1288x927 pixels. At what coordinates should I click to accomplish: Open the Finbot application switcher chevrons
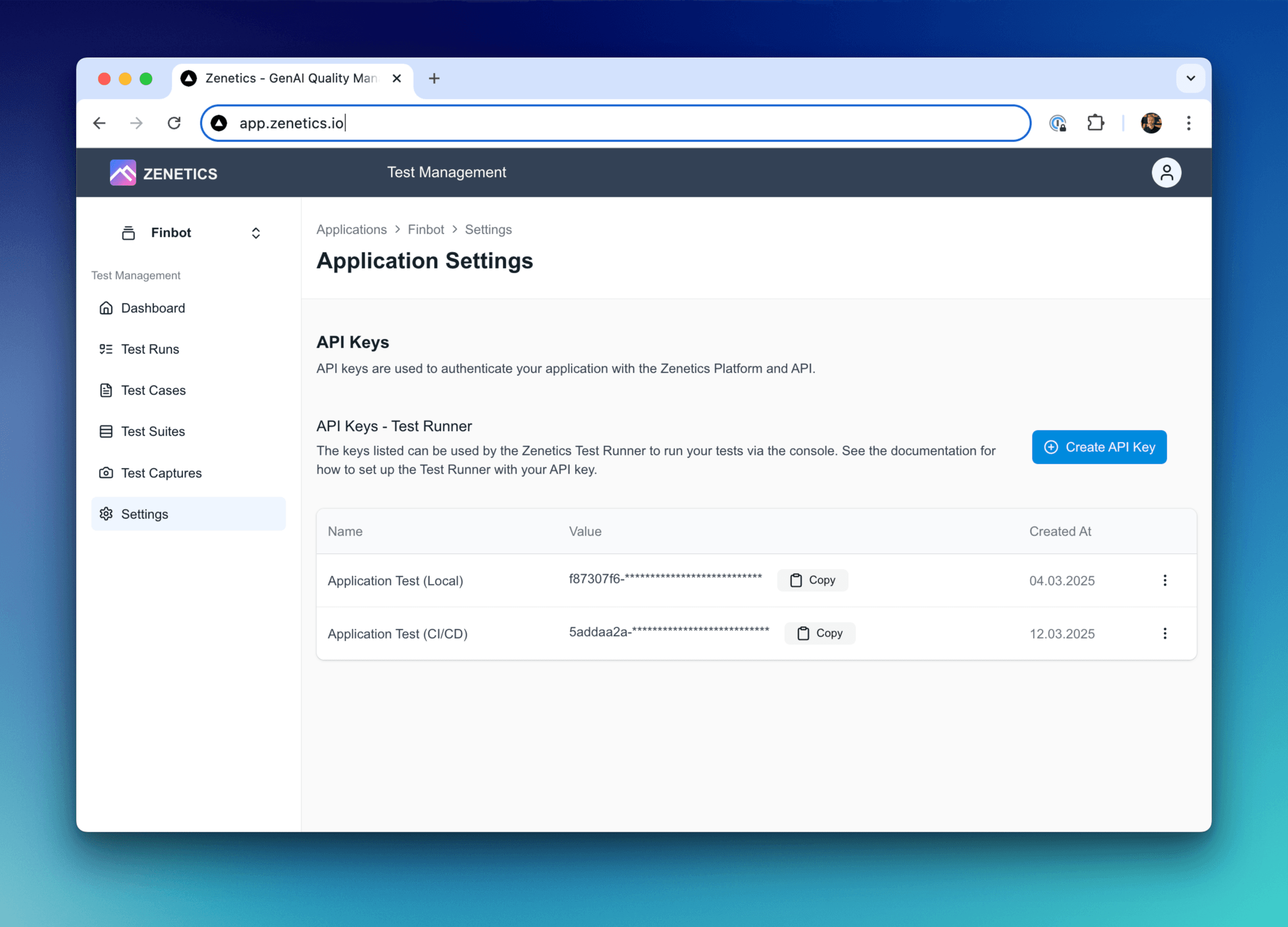tap(256, 232)
